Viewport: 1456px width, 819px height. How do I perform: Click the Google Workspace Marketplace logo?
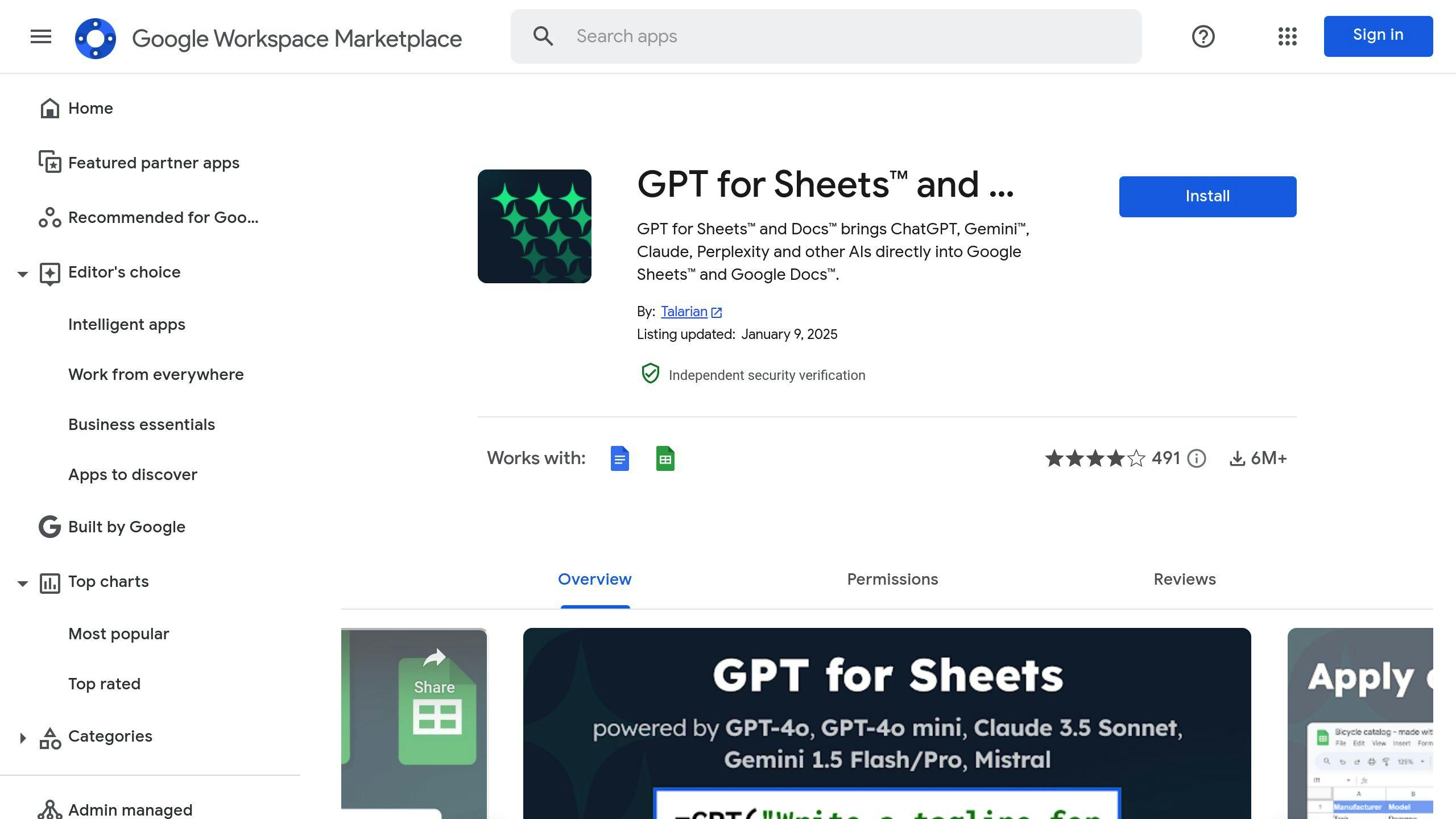click(x=96, y=38)
